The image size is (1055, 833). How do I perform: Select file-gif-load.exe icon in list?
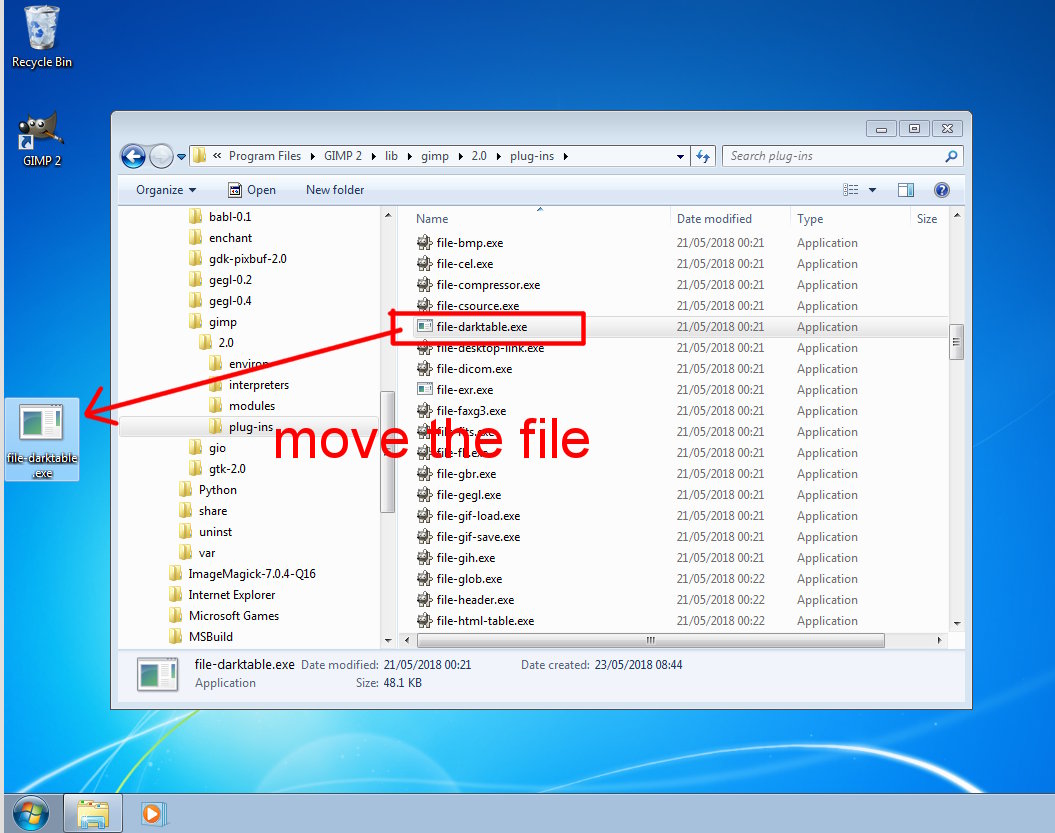[424, 515]
